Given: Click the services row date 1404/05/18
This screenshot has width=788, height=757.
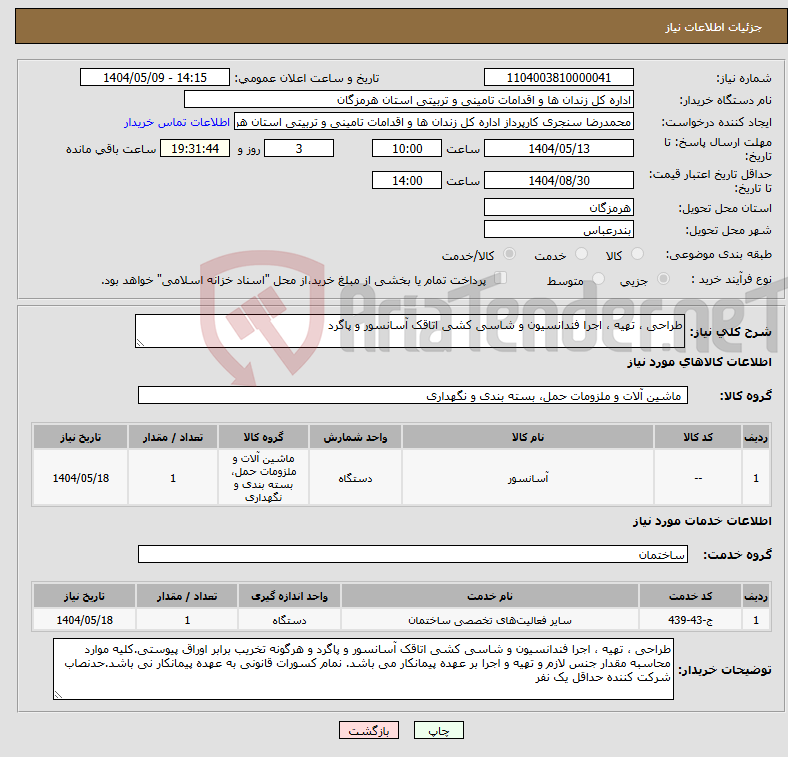Looking at the screenshot, I should [x=84, y=620].
